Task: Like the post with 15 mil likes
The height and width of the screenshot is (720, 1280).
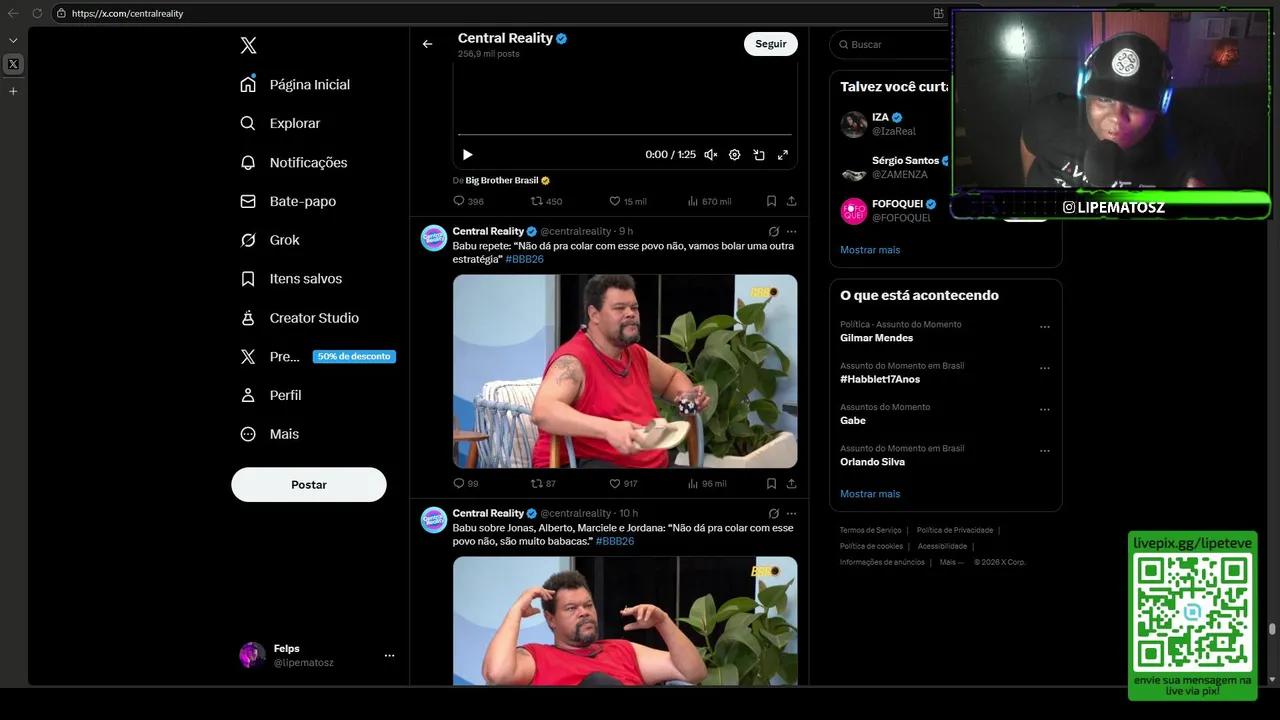Action: (628, 201)
